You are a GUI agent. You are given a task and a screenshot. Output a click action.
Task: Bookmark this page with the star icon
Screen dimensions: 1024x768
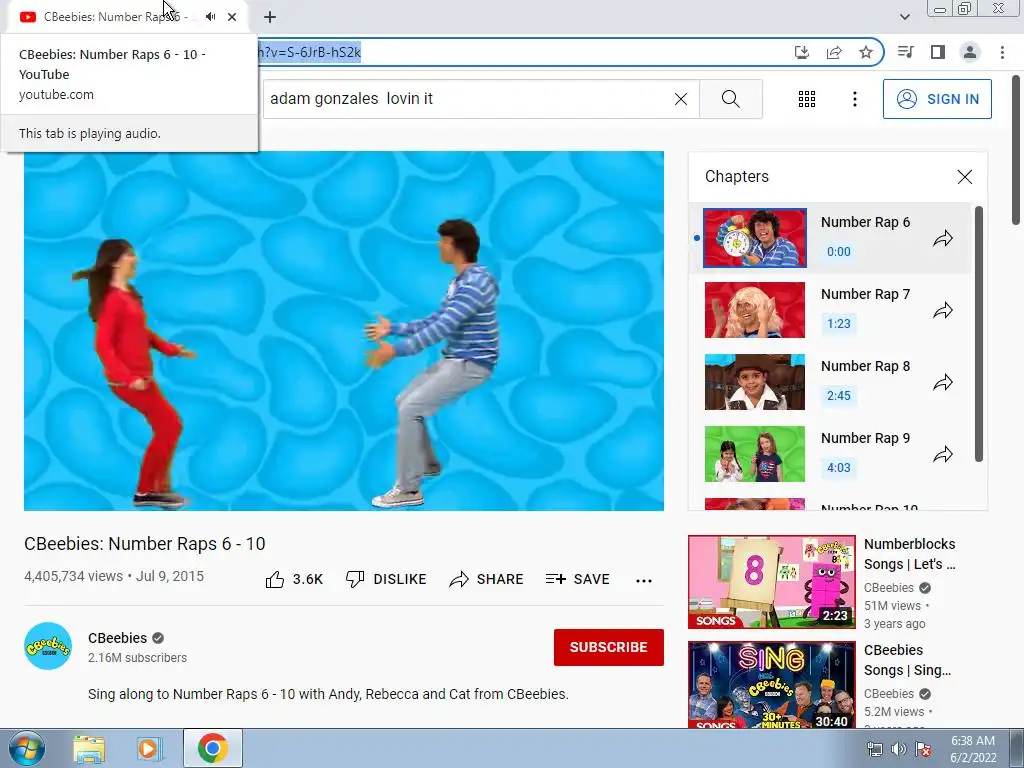(866, 52)
